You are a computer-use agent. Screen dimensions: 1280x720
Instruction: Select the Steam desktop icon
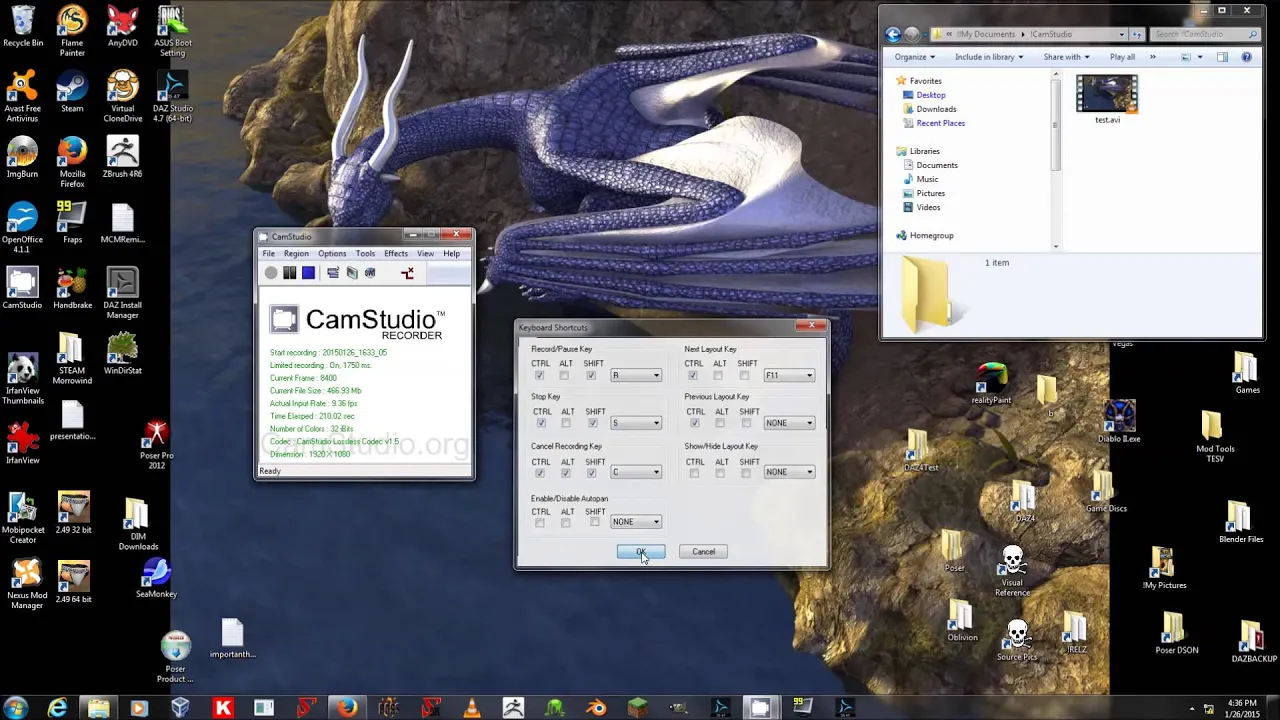(x=72, y=92)
